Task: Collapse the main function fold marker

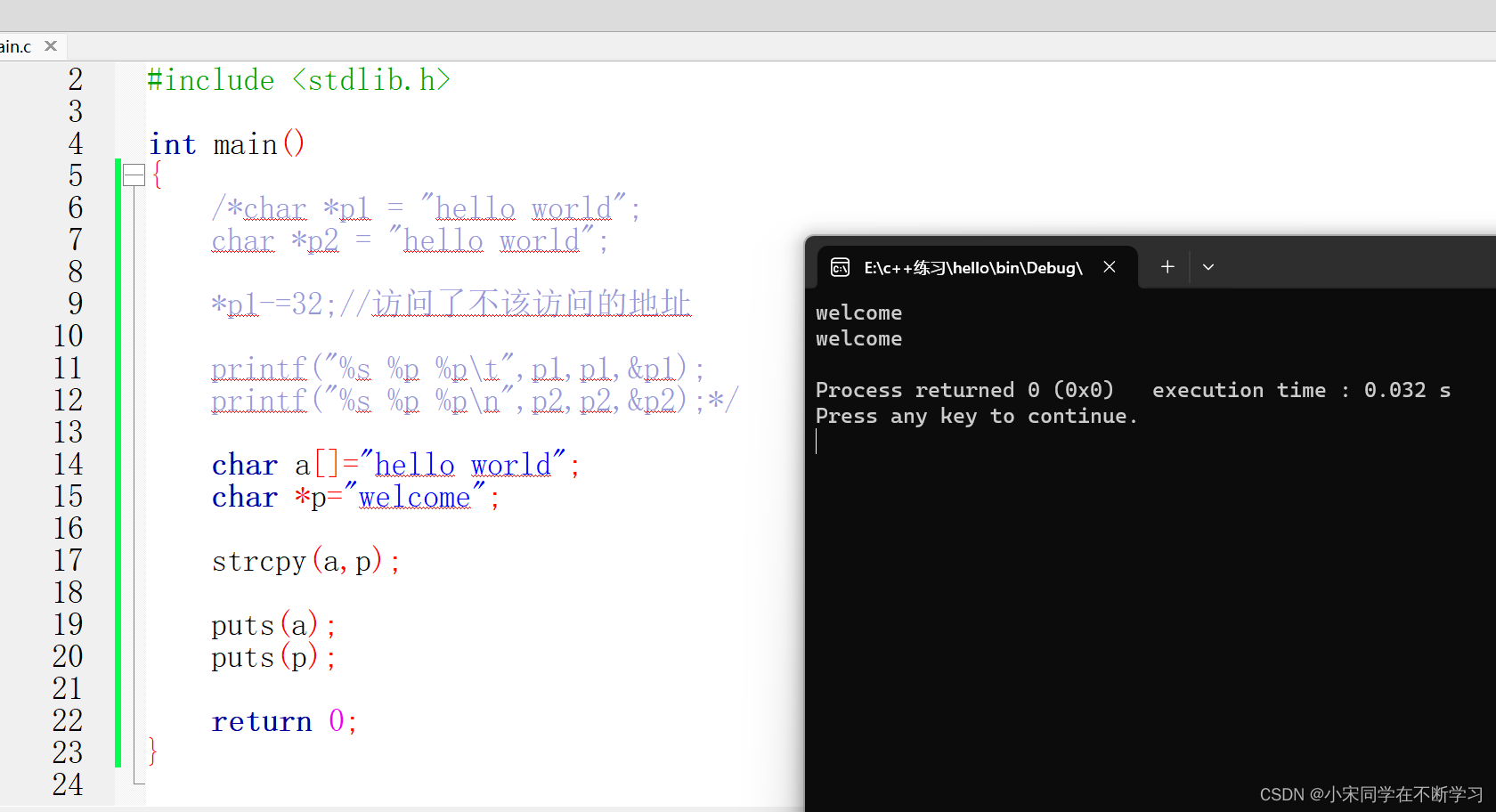Action: click(134, 175)
